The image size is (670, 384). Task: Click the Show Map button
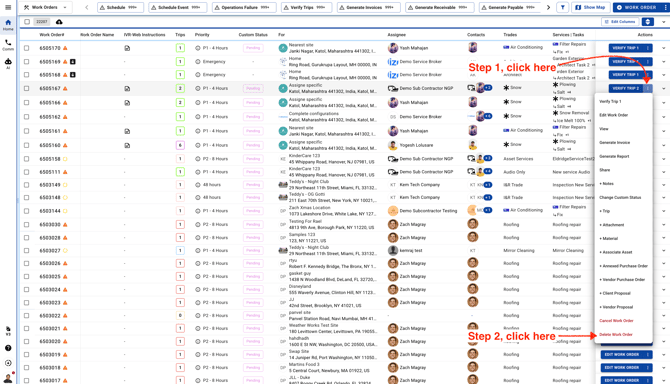[590, 7]
